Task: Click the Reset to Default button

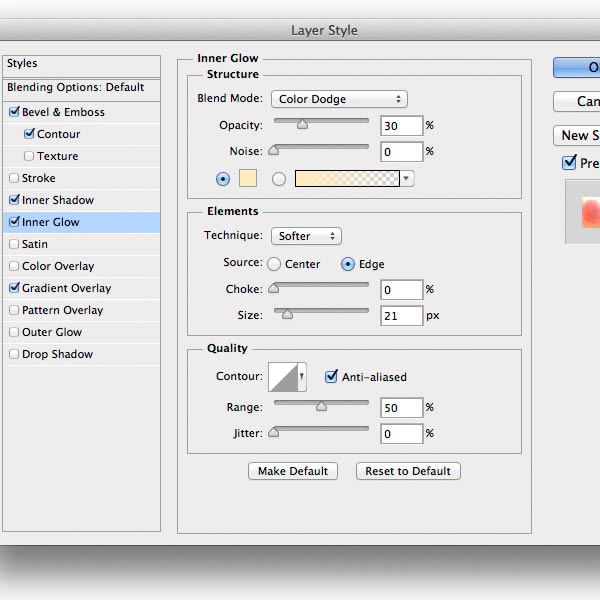Action: tap(408, 471)
